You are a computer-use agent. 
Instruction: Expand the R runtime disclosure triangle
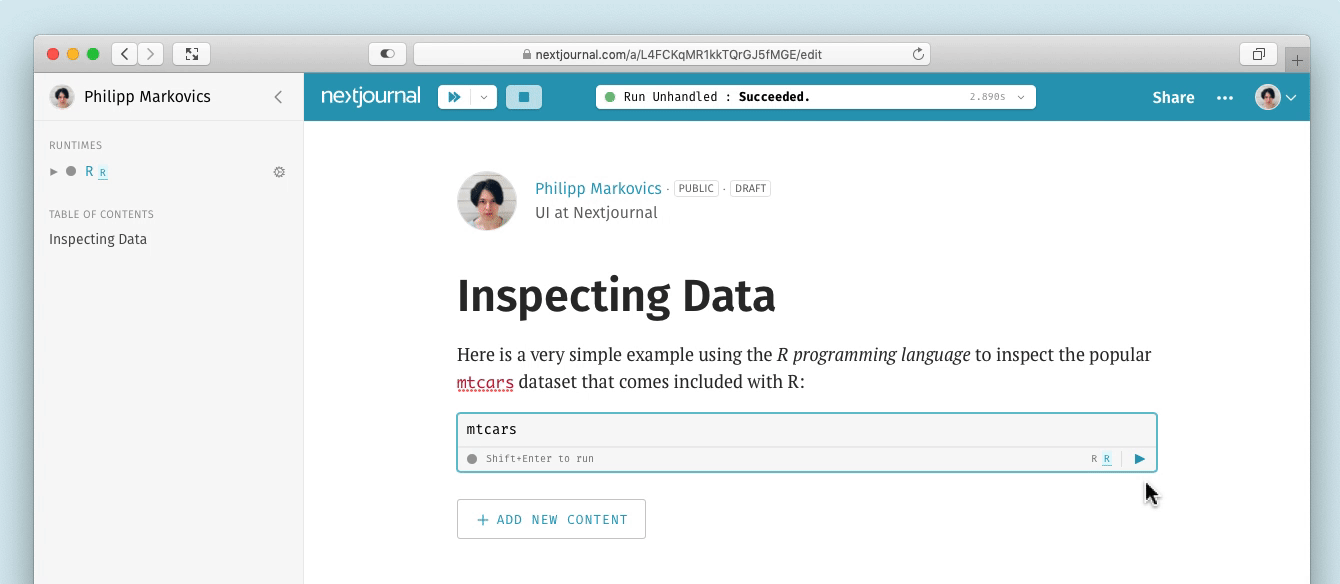tap(54, 172)
